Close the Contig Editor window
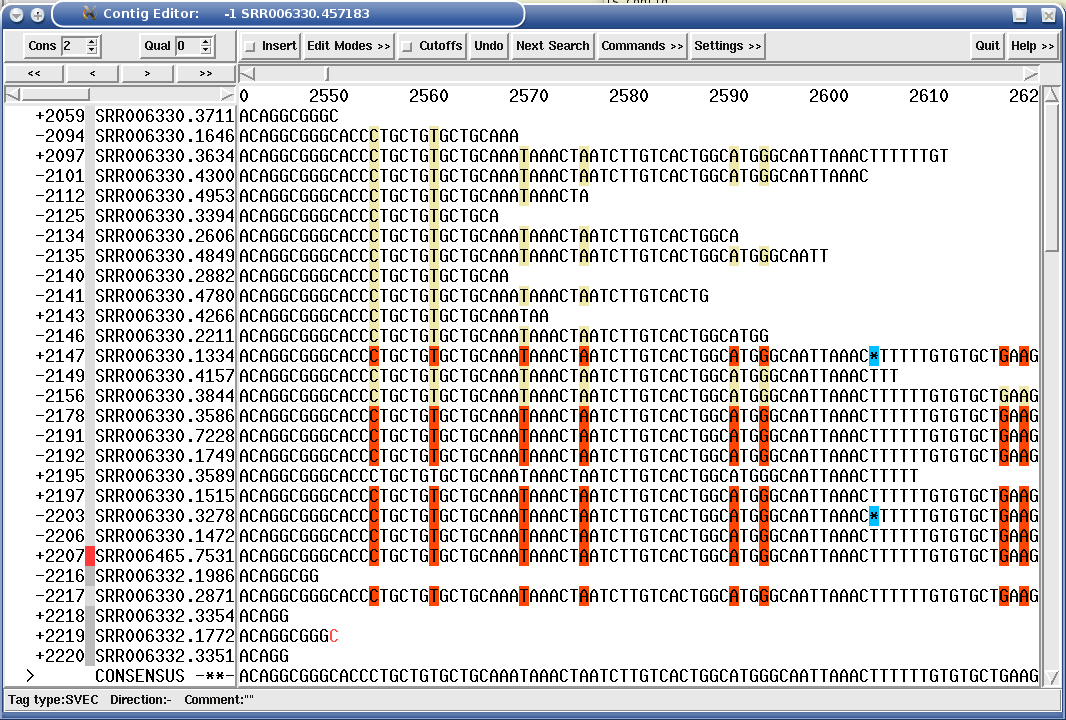 (1048, 14)
